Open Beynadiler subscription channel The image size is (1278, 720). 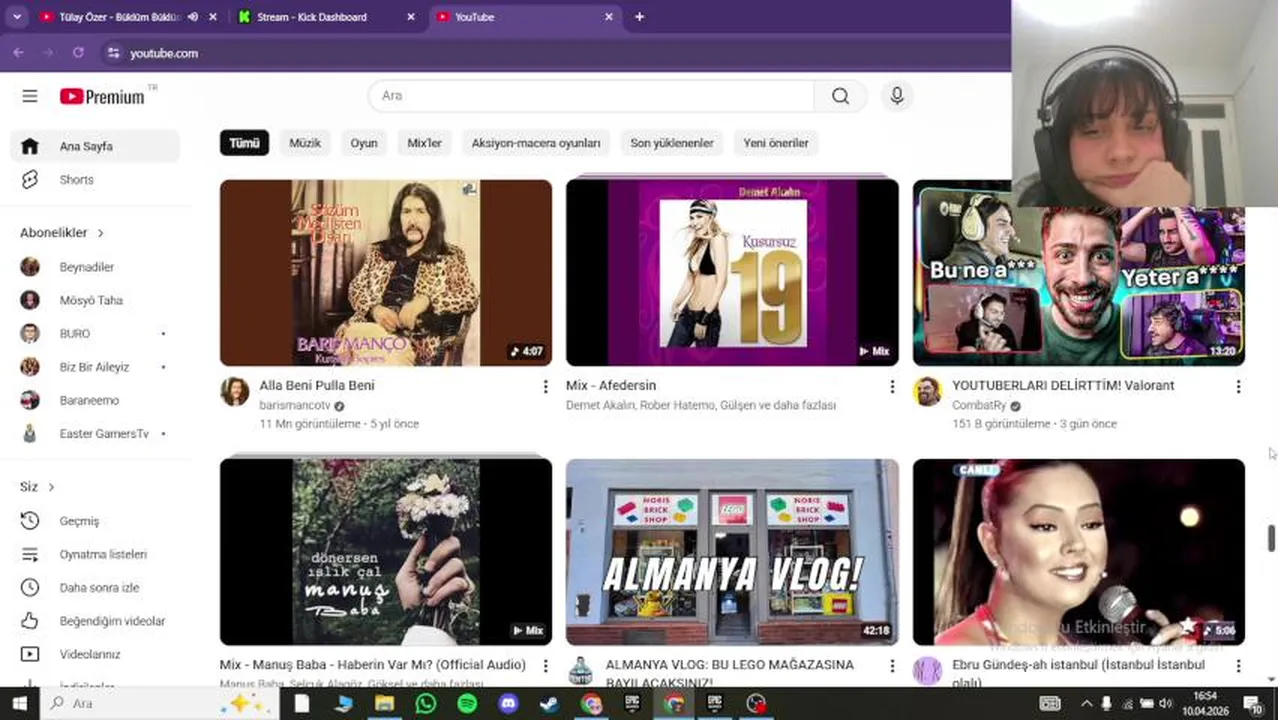(95, 267)
